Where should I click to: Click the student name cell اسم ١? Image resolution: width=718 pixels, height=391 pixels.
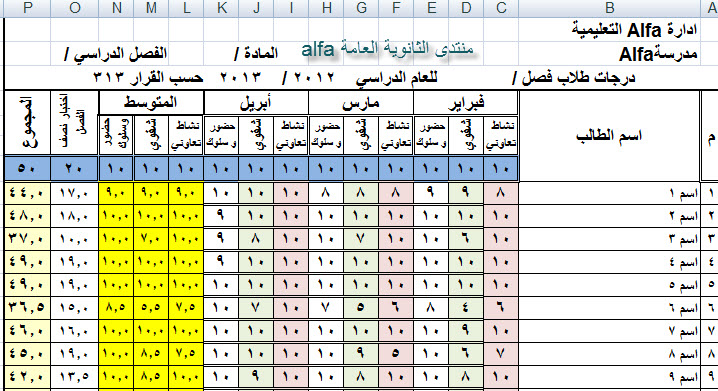pyautogui.click(x=609, y=193)
